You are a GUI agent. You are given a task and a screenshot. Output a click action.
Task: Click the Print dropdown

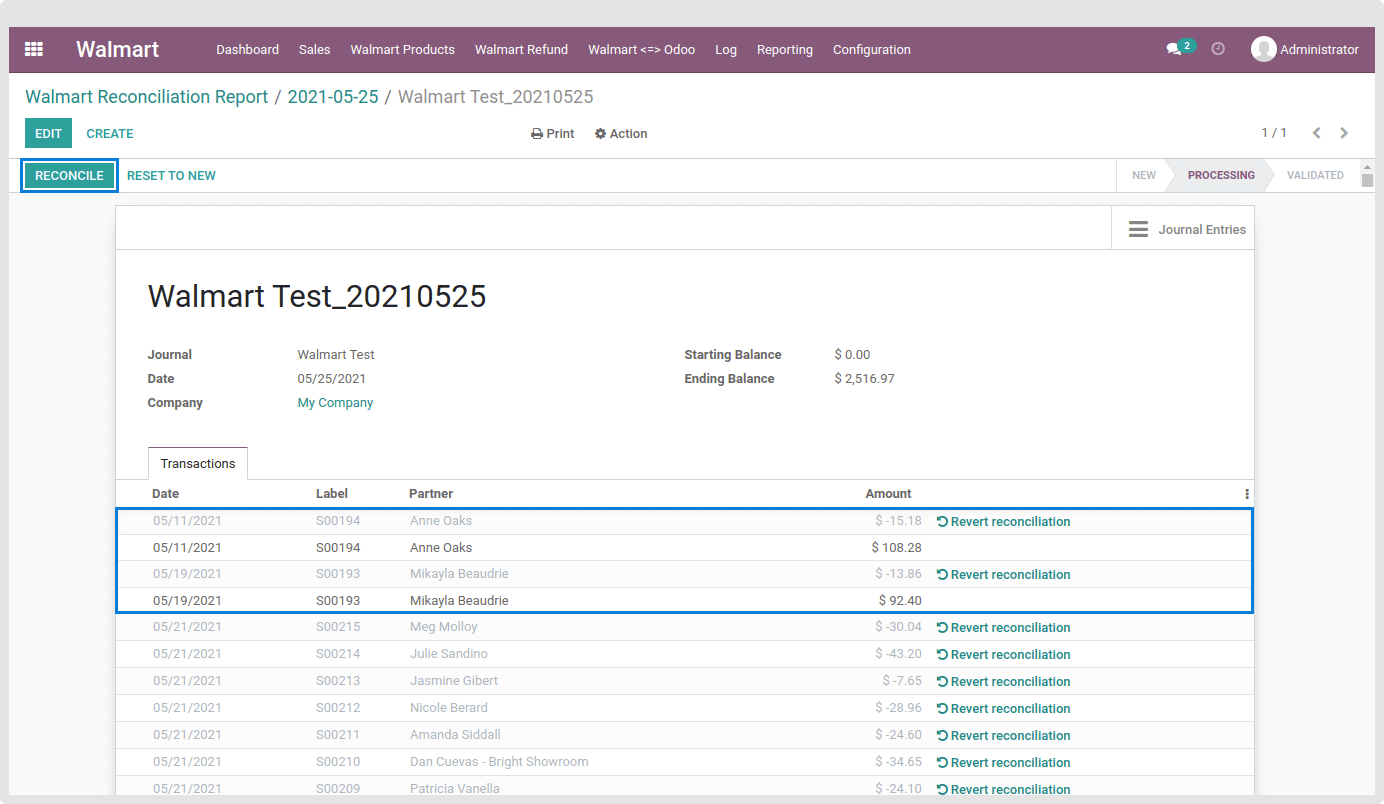click(x=553, y=134)
